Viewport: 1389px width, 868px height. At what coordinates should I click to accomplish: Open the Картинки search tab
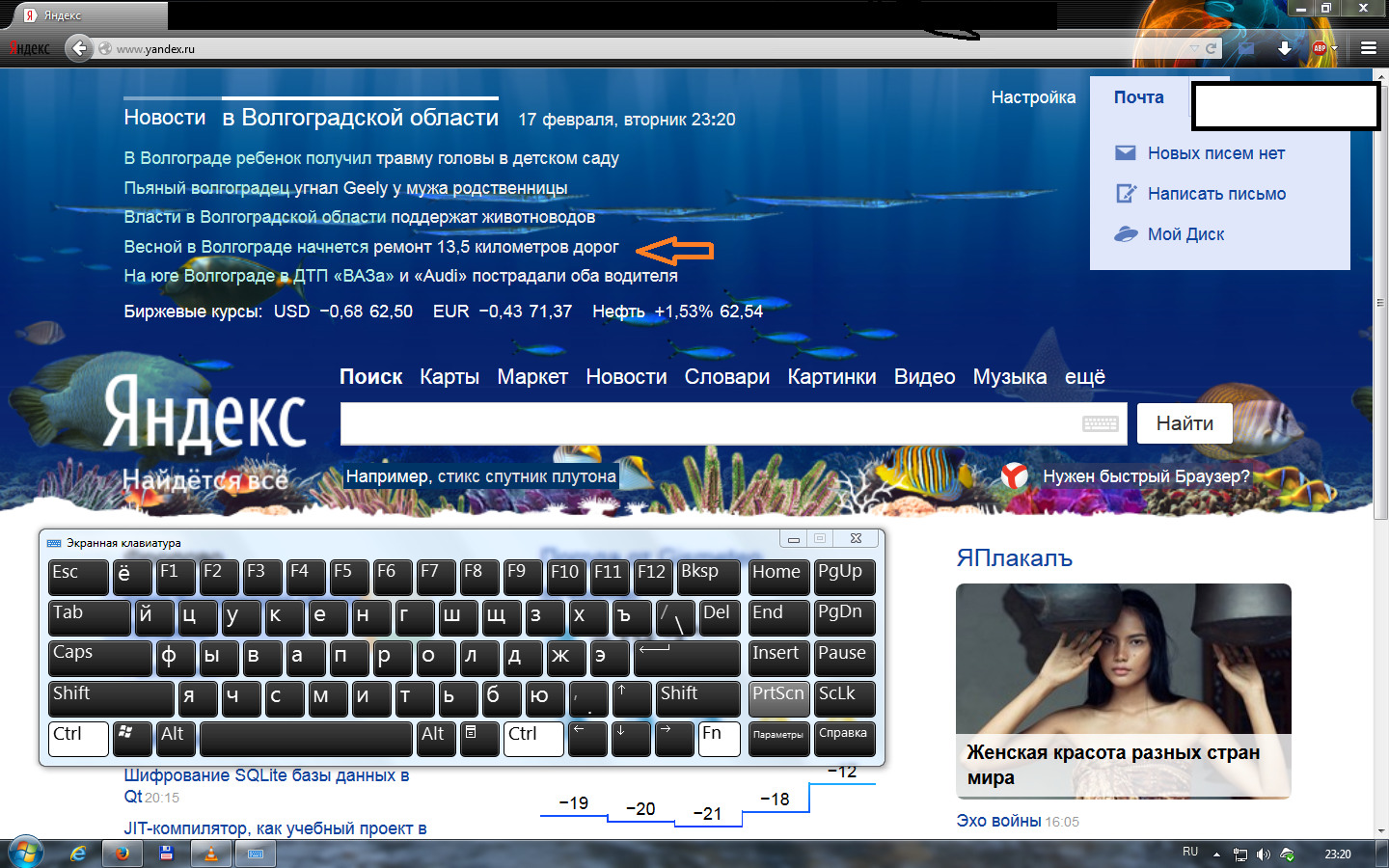coord(831,377)
